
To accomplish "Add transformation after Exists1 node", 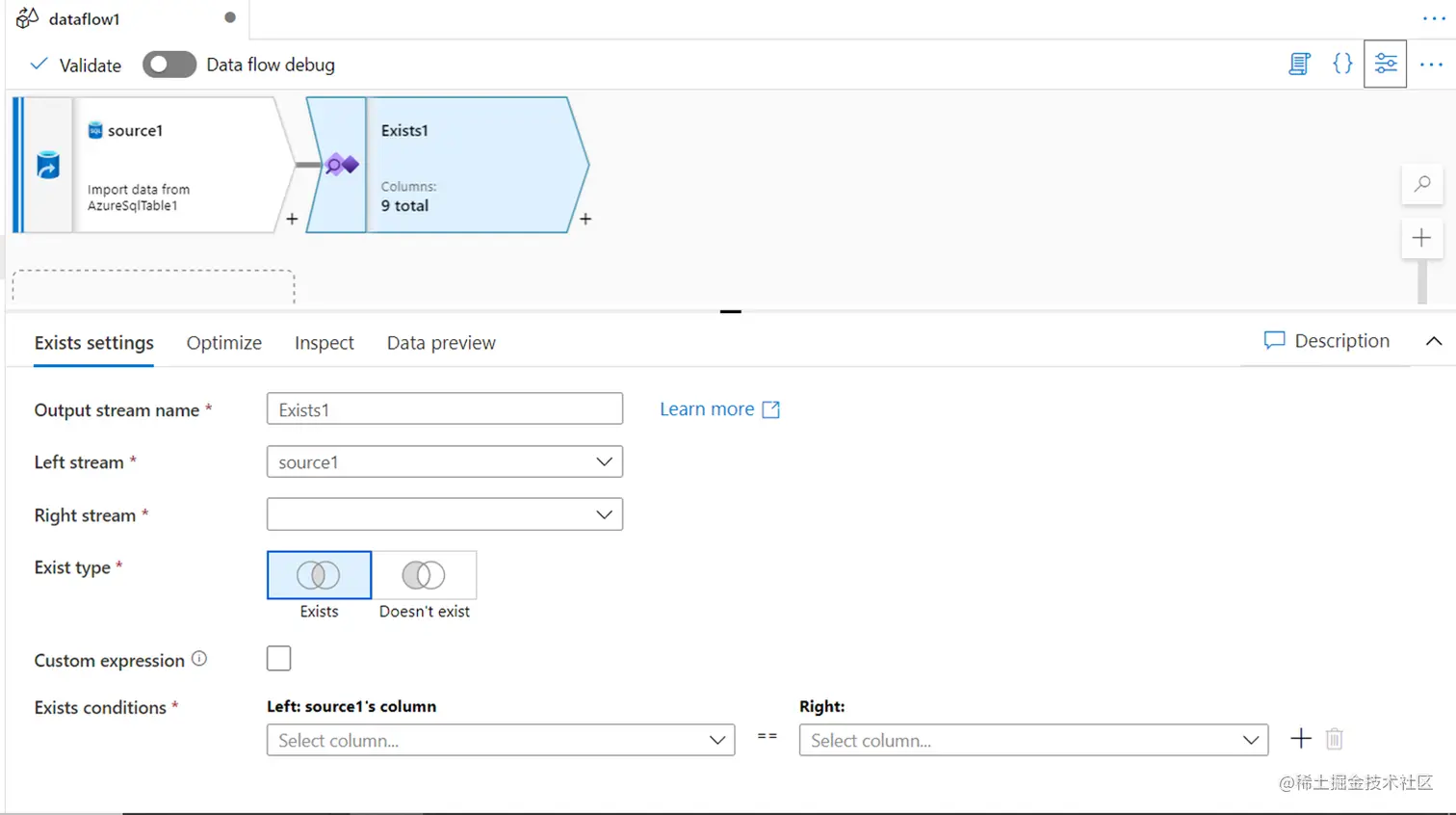I will pos(585,220).
